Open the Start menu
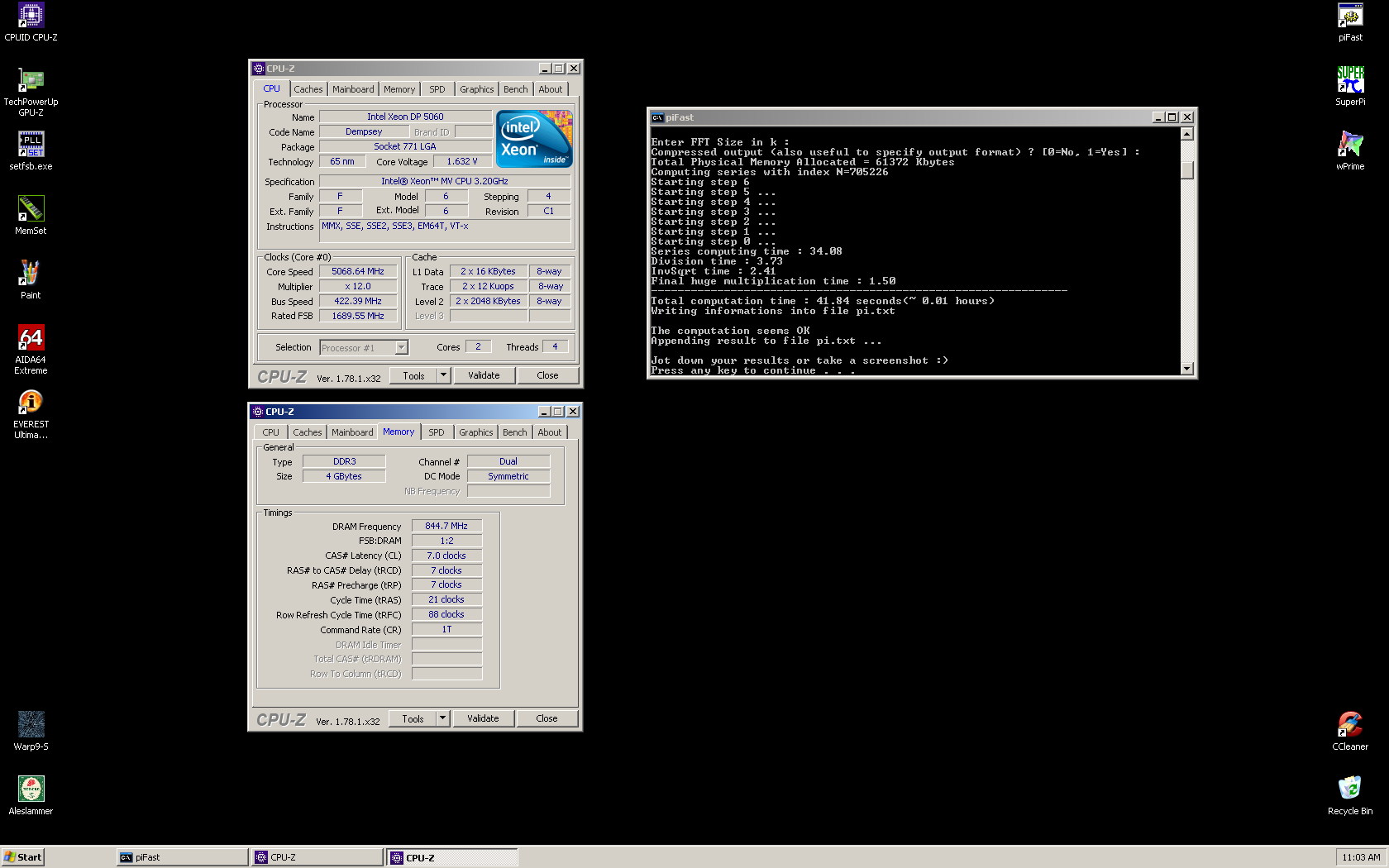This screenshot has width=1389, height=868. (22, 857)
